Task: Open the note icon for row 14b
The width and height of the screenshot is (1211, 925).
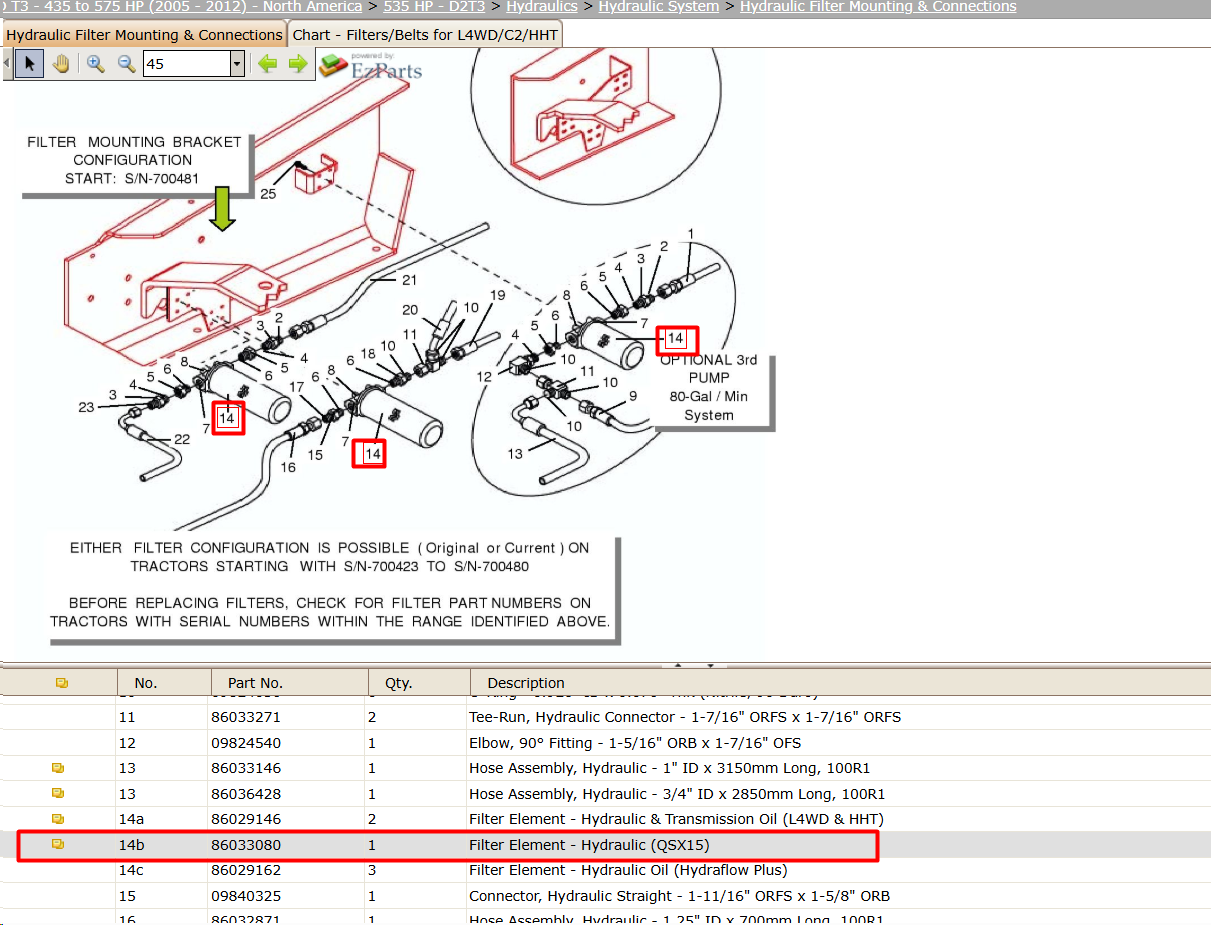Action: click(58, 844)
